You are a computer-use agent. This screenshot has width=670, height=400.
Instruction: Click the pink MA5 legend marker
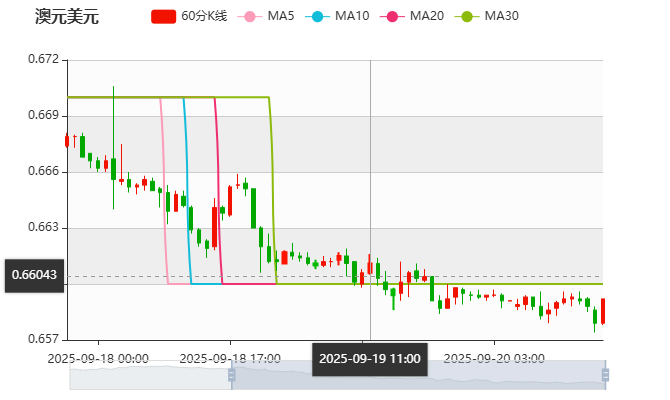coord(249,17)
